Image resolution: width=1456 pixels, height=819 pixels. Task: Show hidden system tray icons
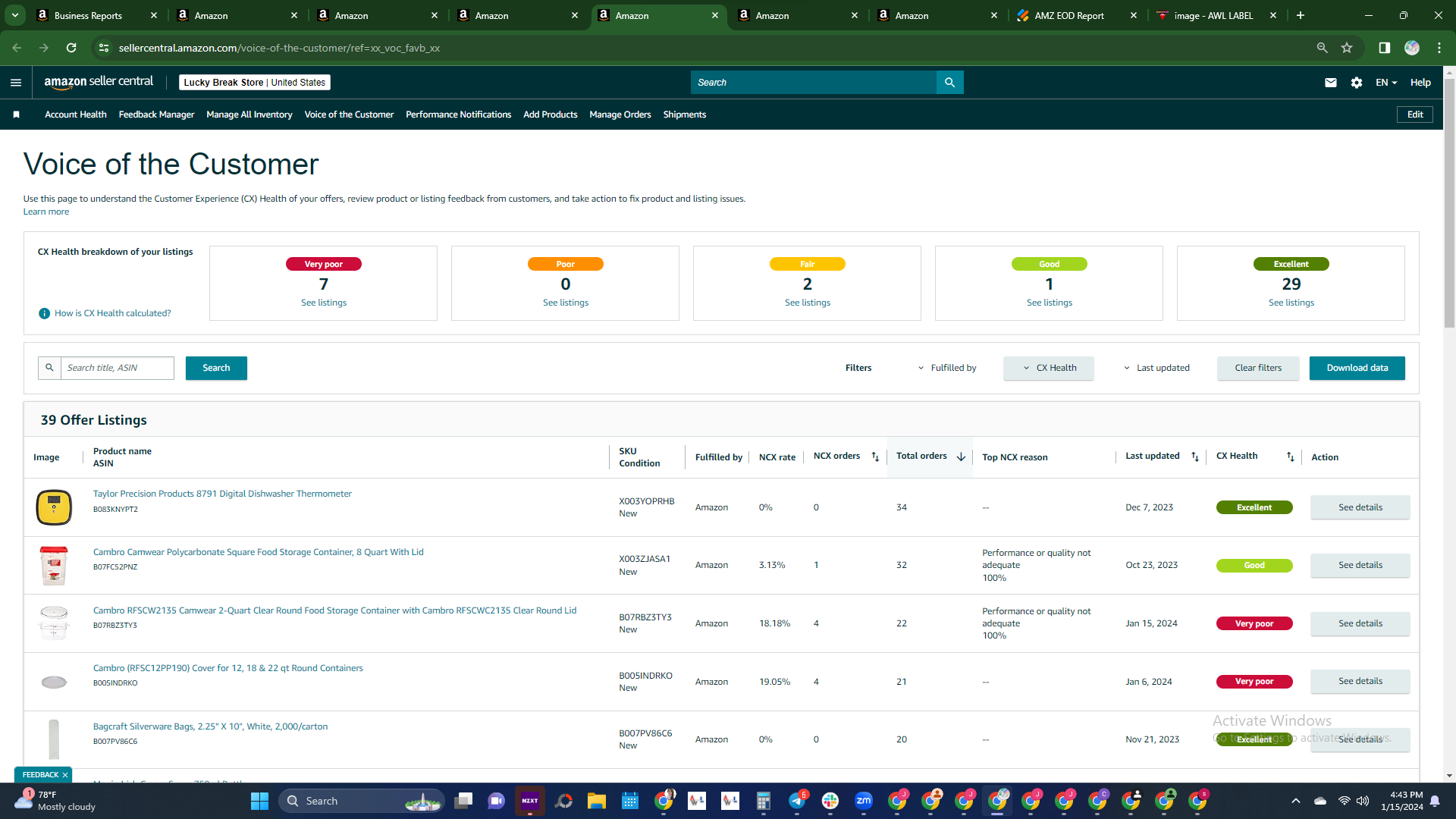pyautogui.click(x=1296, y=801)
